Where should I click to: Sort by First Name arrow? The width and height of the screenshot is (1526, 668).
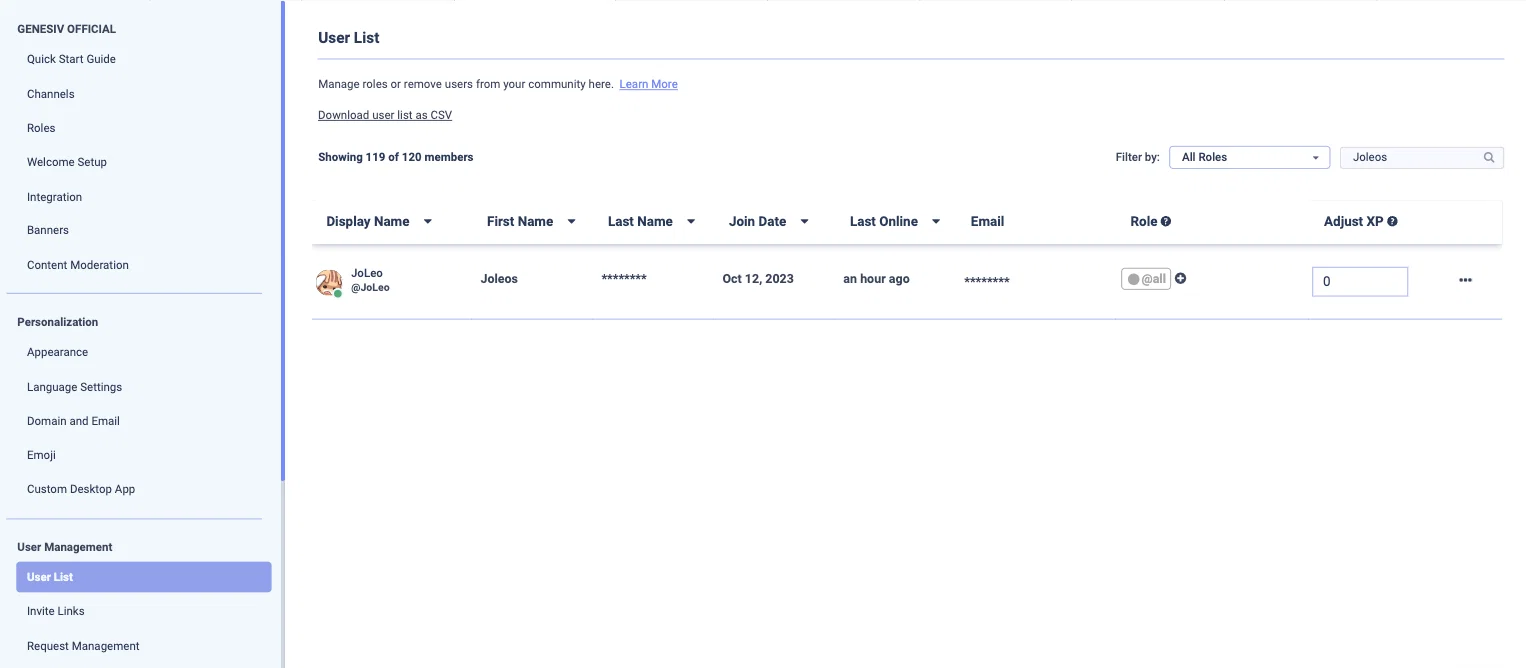571,222
